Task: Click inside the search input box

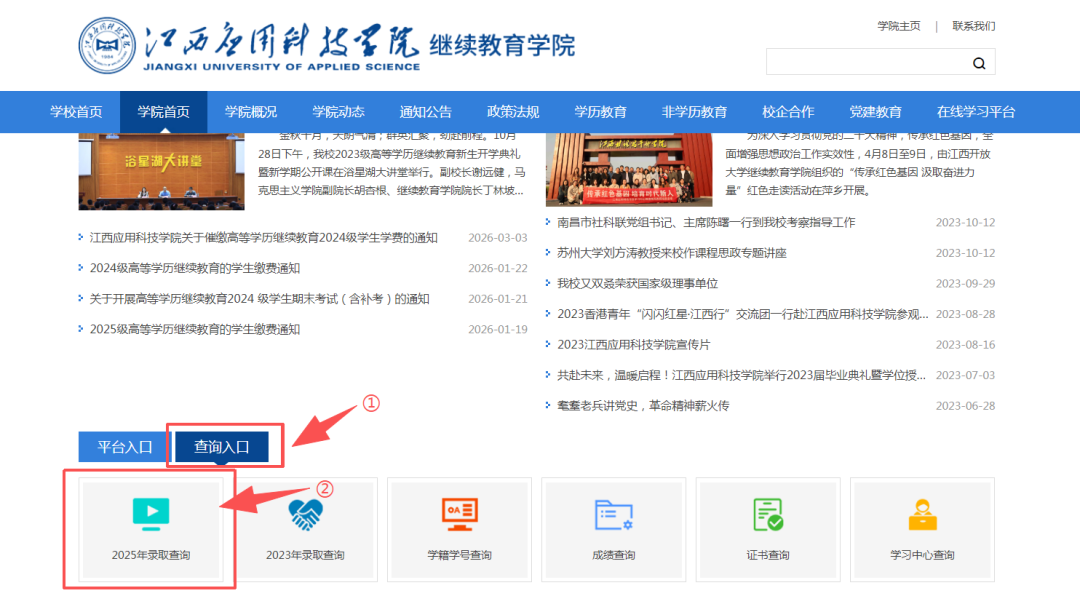Action: click(860, 62)
